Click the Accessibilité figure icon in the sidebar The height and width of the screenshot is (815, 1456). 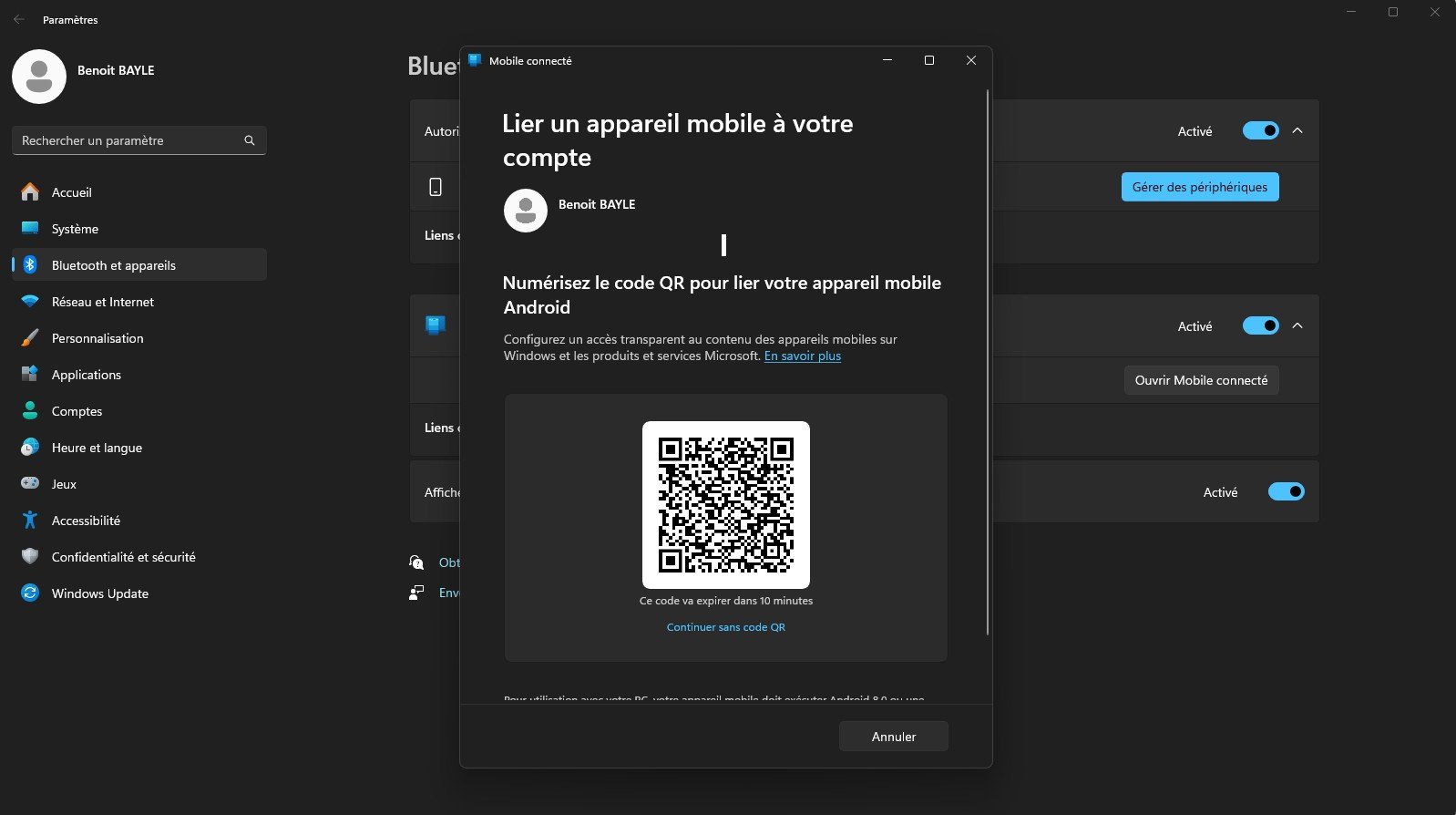30,521
